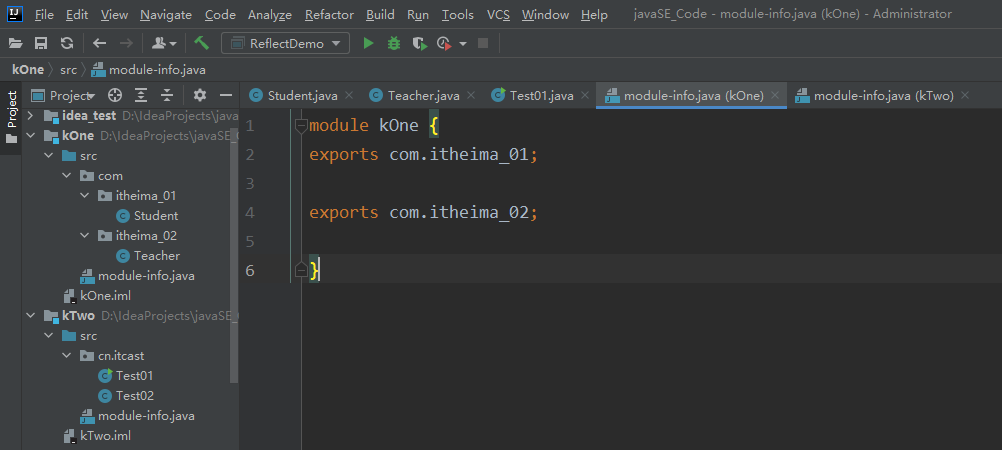Click the IntelliJ IDEA logo icon
Image resolution: width=1002 pixels, height=450 pixels.
pyautogui.click(x=15, y=13)
